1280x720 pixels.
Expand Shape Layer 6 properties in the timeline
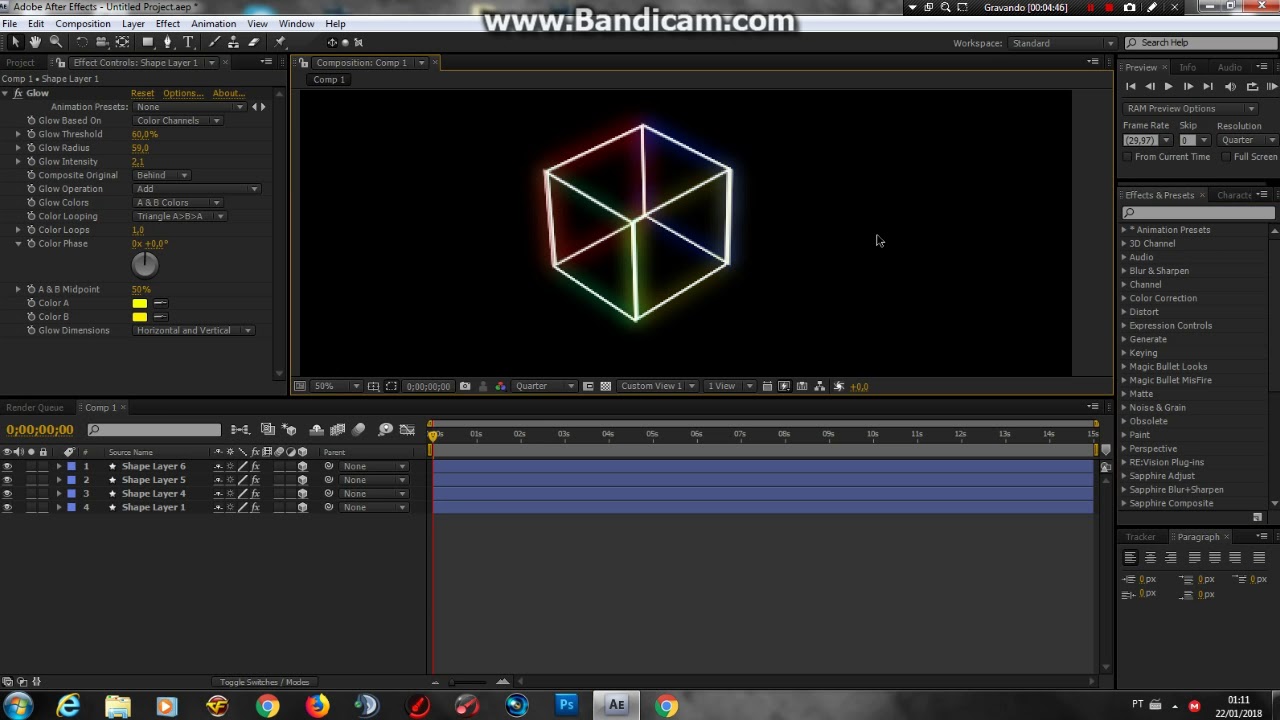pos(59,466)
